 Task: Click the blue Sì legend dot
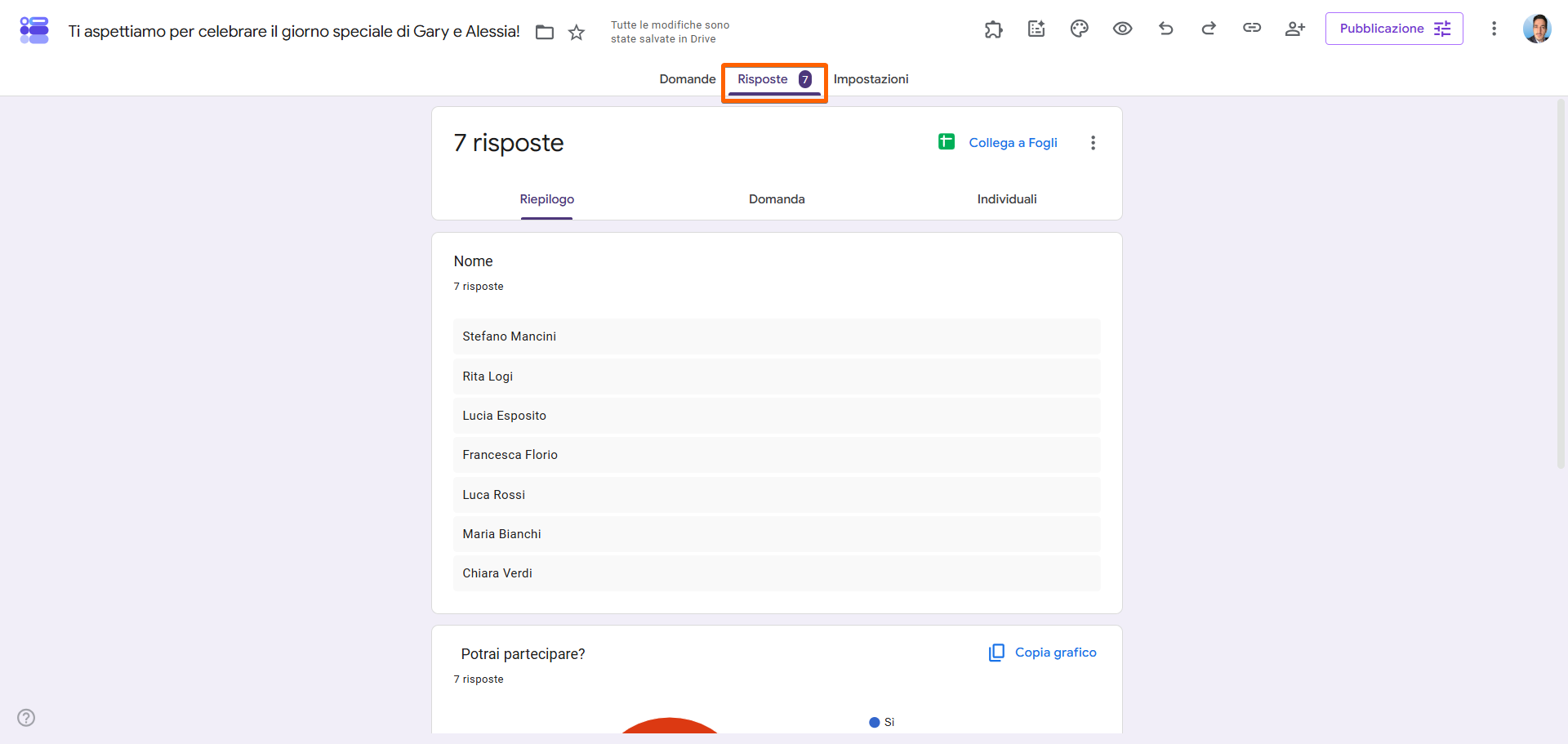click(875, 722)
